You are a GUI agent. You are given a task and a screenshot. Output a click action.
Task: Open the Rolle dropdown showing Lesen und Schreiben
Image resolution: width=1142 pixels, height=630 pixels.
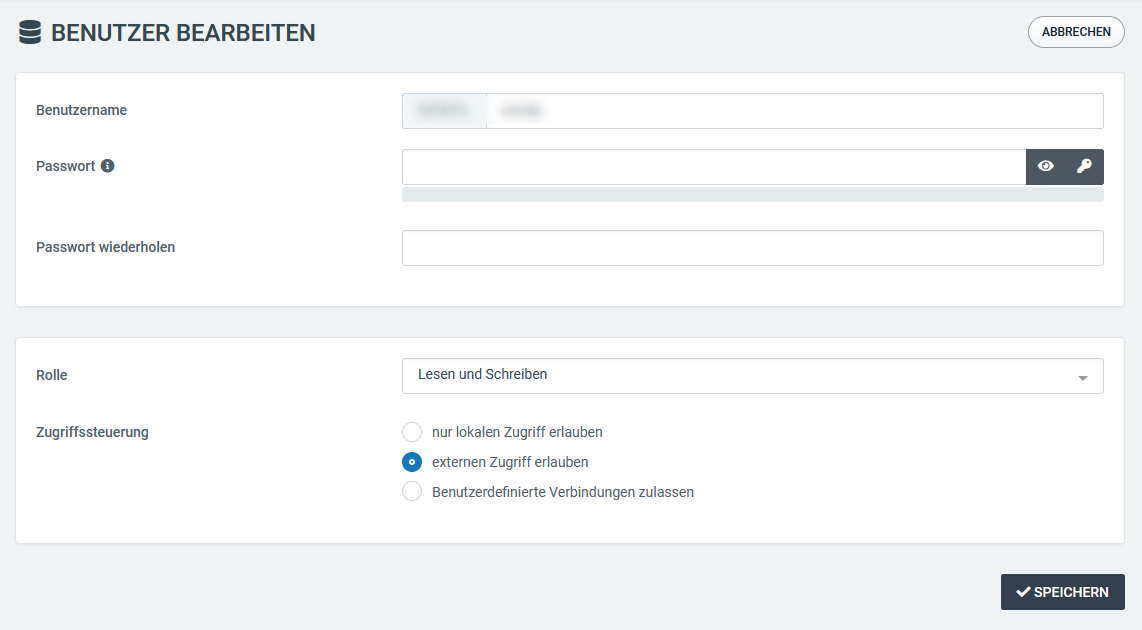pos(740,376)
